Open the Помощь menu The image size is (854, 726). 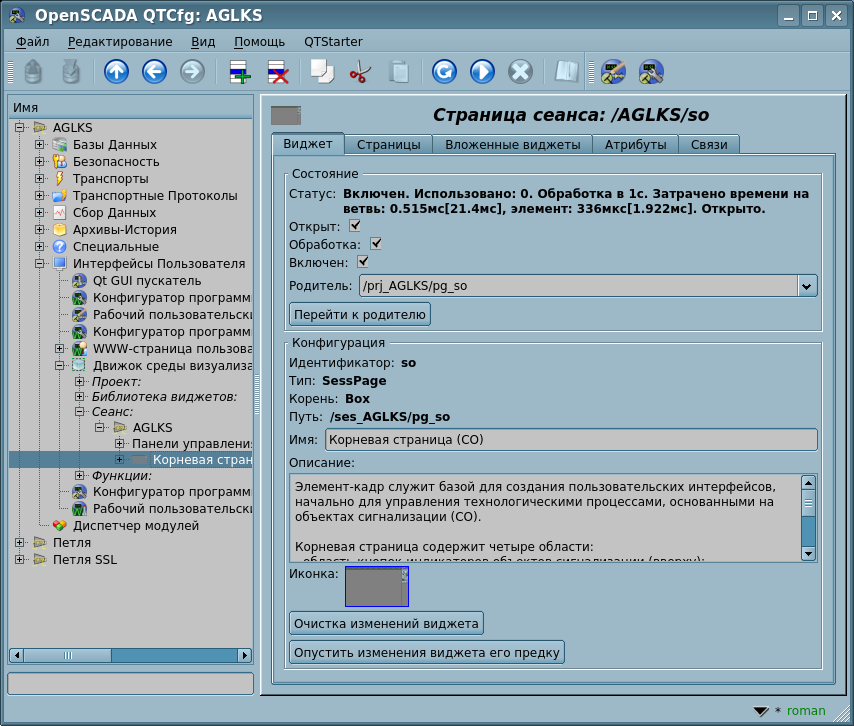click(x=259, y=42)
